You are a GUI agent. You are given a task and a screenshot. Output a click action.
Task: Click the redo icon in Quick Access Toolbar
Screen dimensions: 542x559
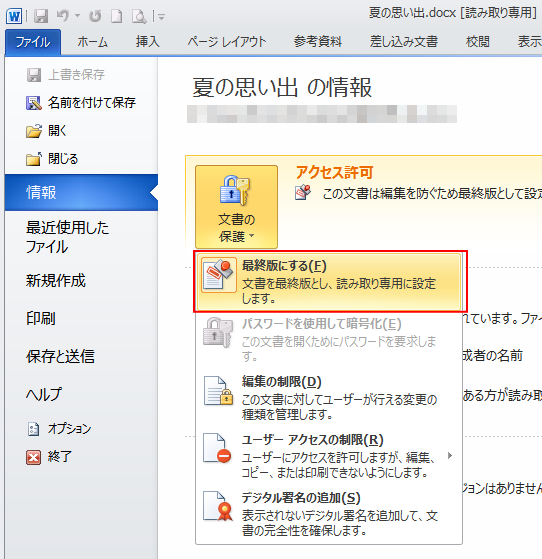pos(95,16)
